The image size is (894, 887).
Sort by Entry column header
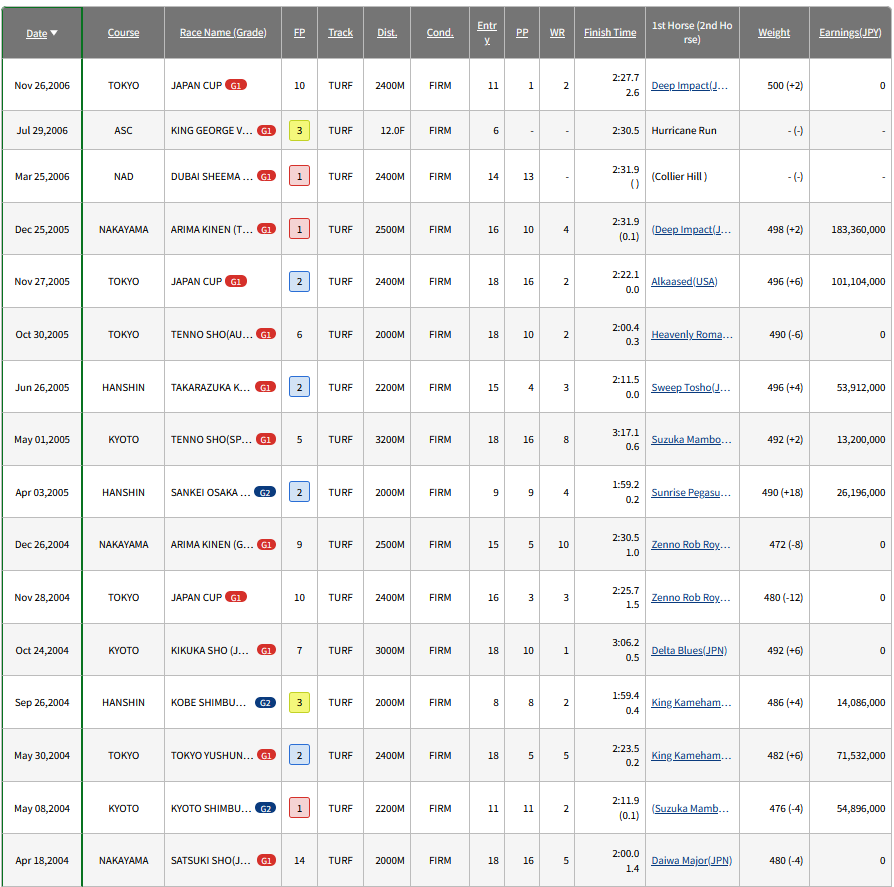(487, 32)
